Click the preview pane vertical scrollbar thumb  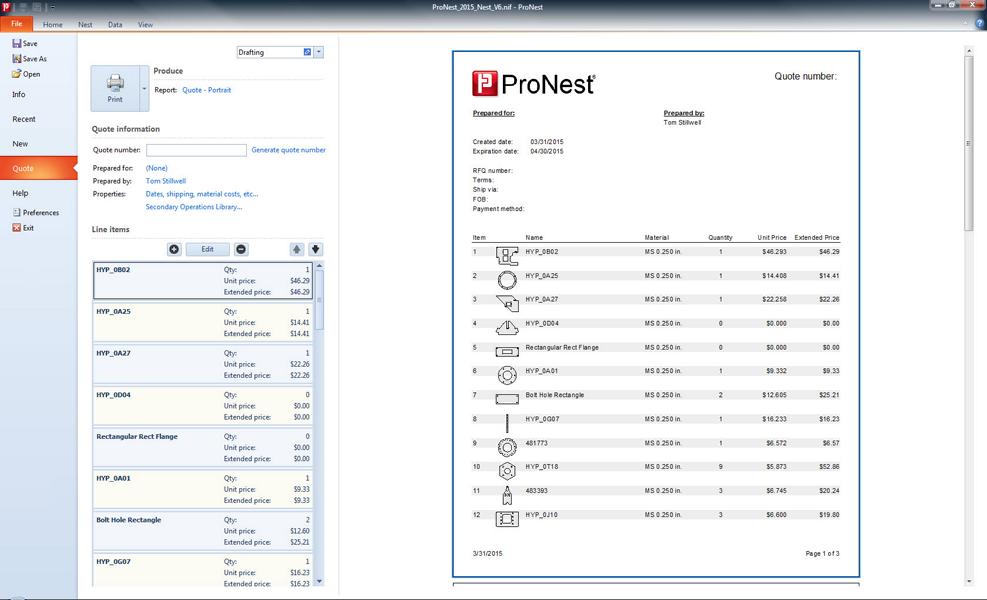(x=969, y=144)
